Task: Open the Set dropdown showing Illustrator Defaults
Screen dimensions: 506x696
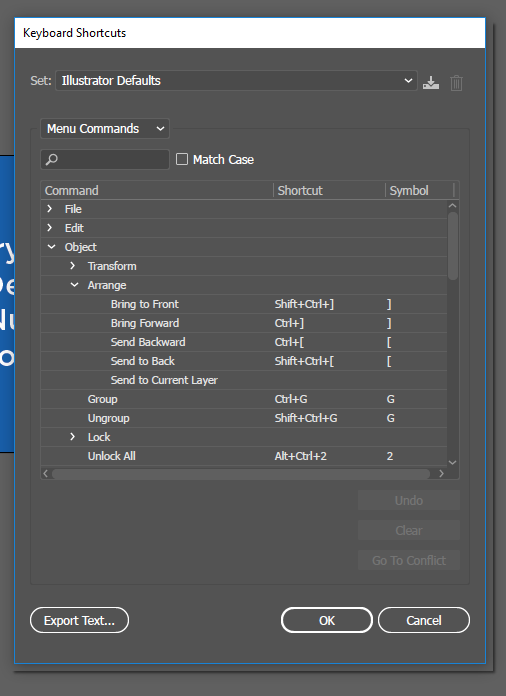Action: pos(236,81)
